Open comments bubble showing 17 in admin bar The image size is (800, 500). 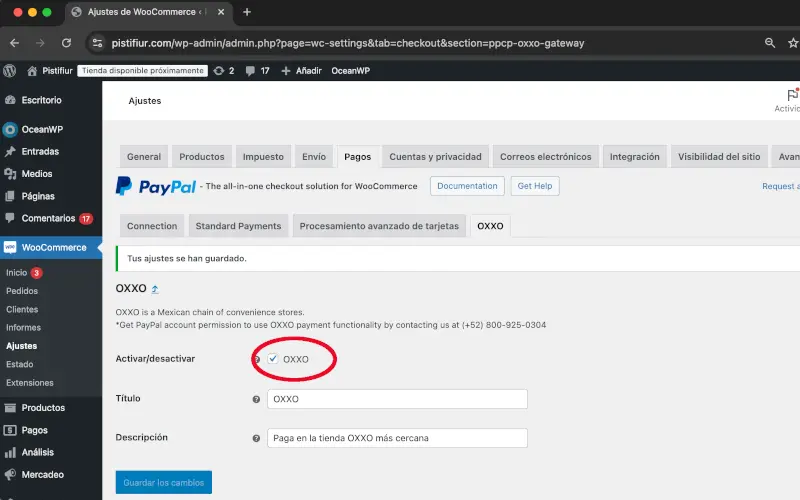coord(257,70)
